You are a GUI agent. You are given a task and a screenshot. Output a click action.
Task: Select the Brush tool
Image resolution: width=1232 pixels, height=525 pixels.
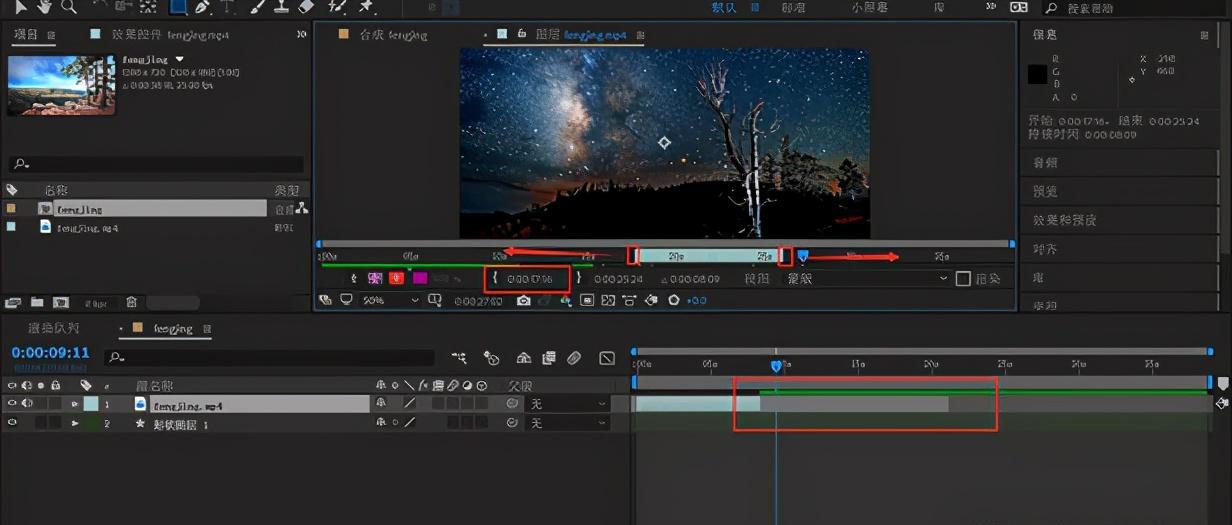click(258, 7)
